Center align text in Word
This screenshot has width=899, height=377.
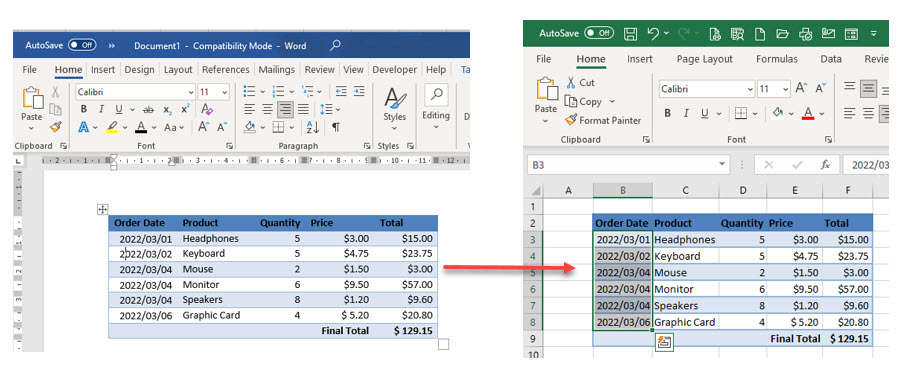[x=267, y=109]
